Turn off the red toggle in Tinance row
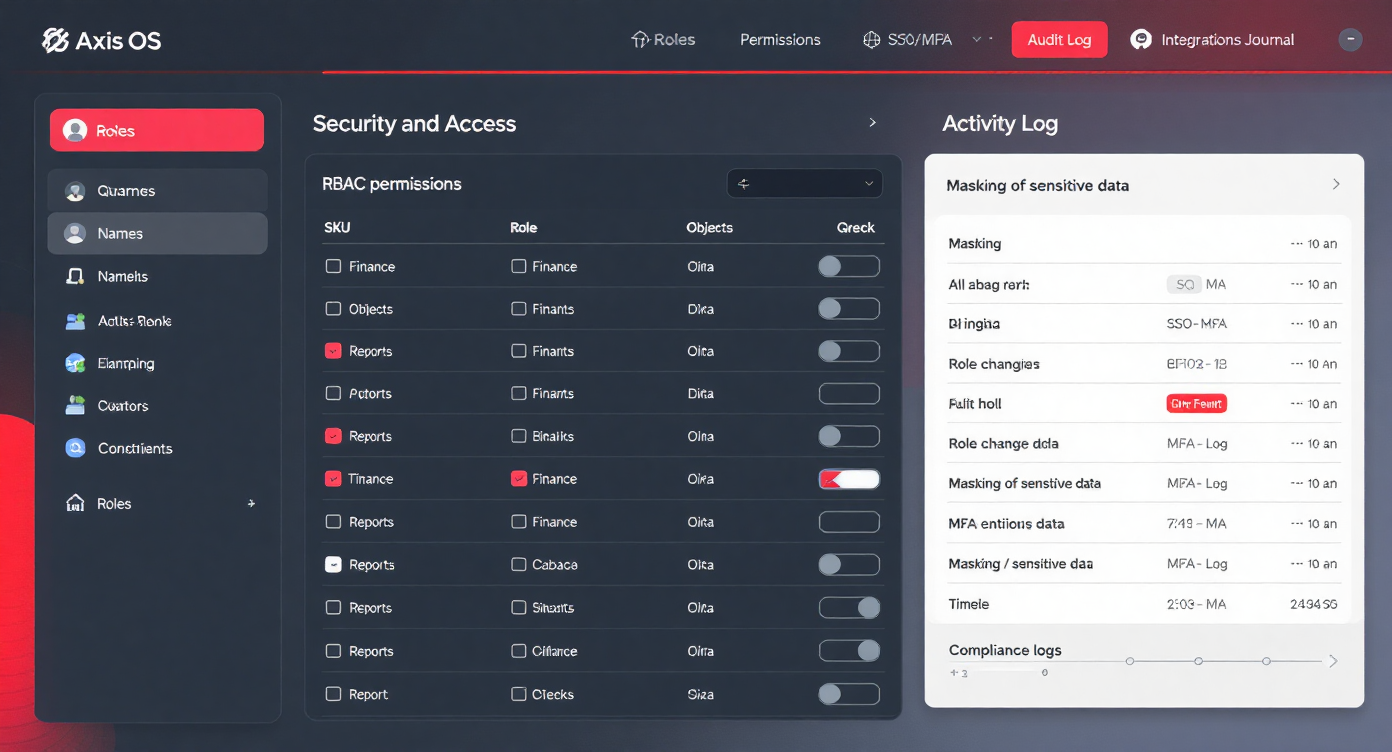This screenshot has width=1392, height=752. [x=849, y=479]
